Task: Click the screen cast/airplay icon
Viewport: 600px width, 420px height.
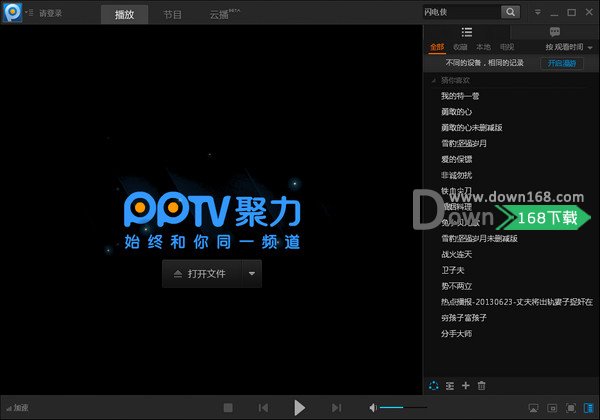Action: tap(533, 408)
